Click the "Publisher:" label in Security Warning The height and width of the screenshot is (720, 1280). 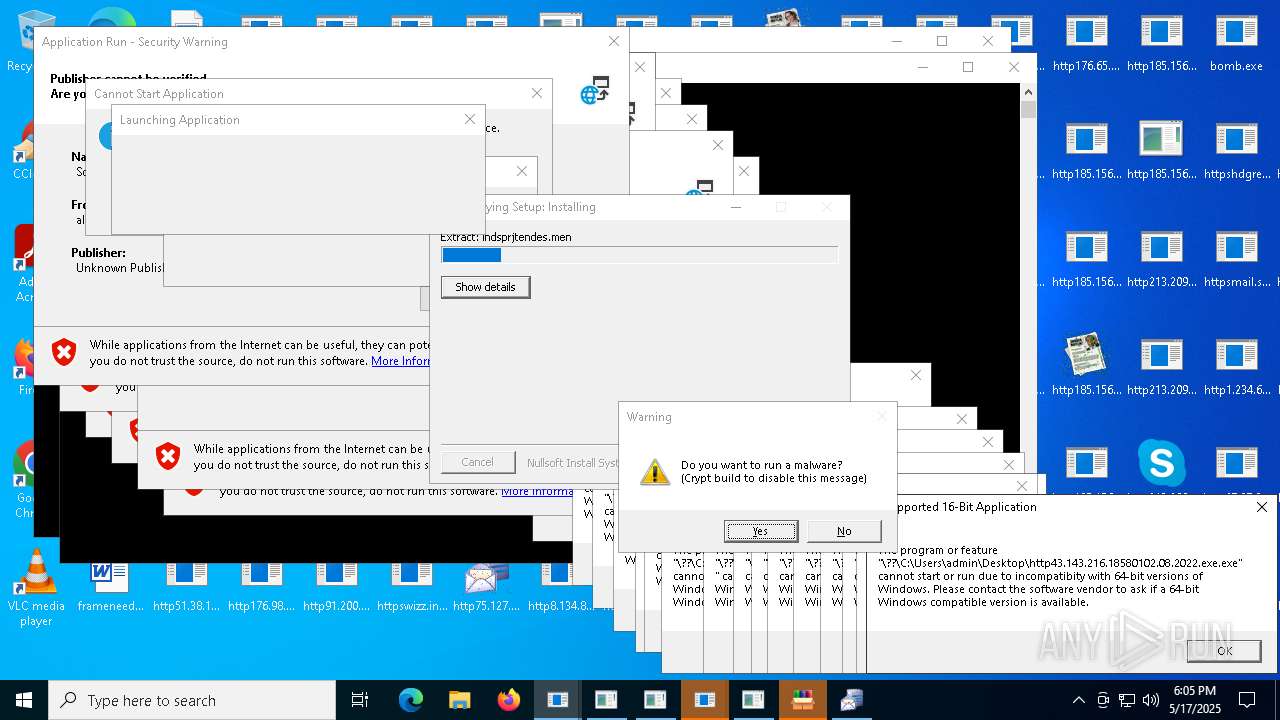pos(98,253)
